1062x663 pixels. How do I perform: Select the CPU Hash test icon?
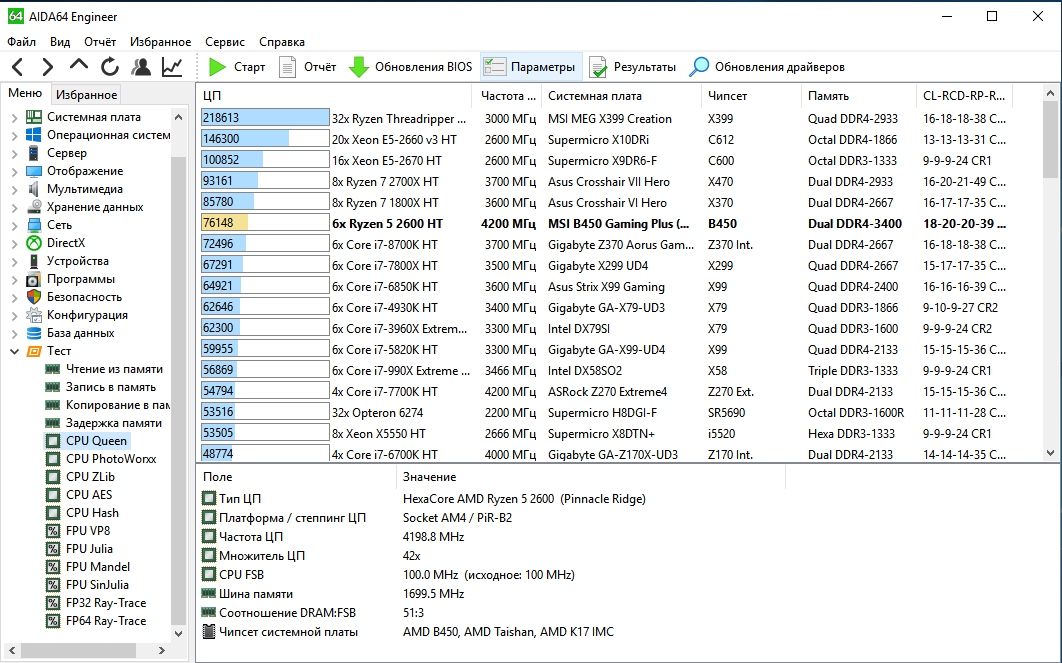(53, 513)
